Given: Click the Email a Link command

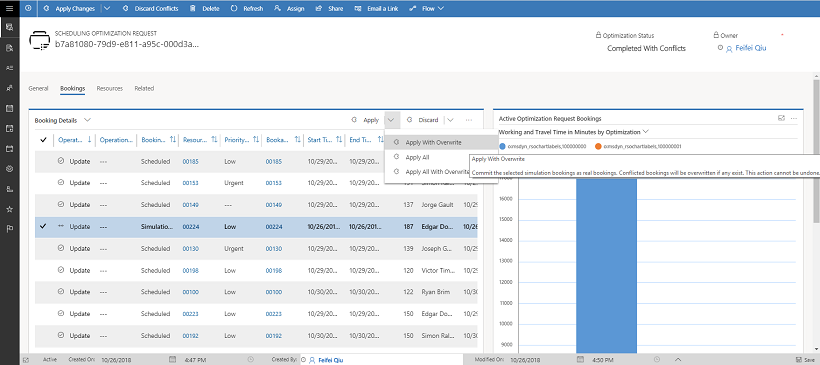Looking at the screenshot, I should (x=376, y=8).
